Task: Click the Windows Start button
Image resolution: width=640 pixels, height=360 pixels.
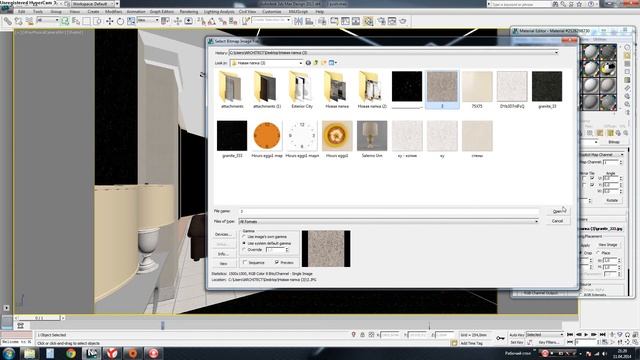Action: coord(9,353)
